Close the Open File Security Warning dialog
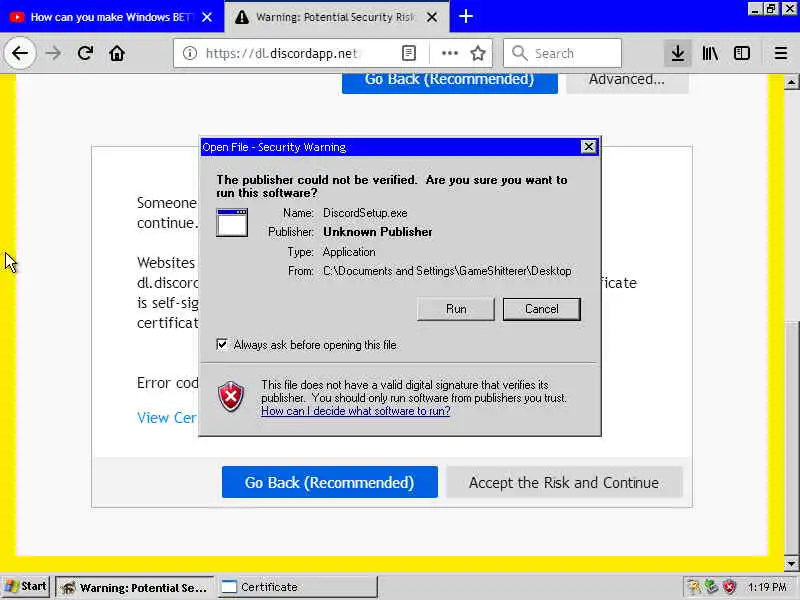Image resolution: width=800 pixels, height=600 pixels. click(588, 147)
